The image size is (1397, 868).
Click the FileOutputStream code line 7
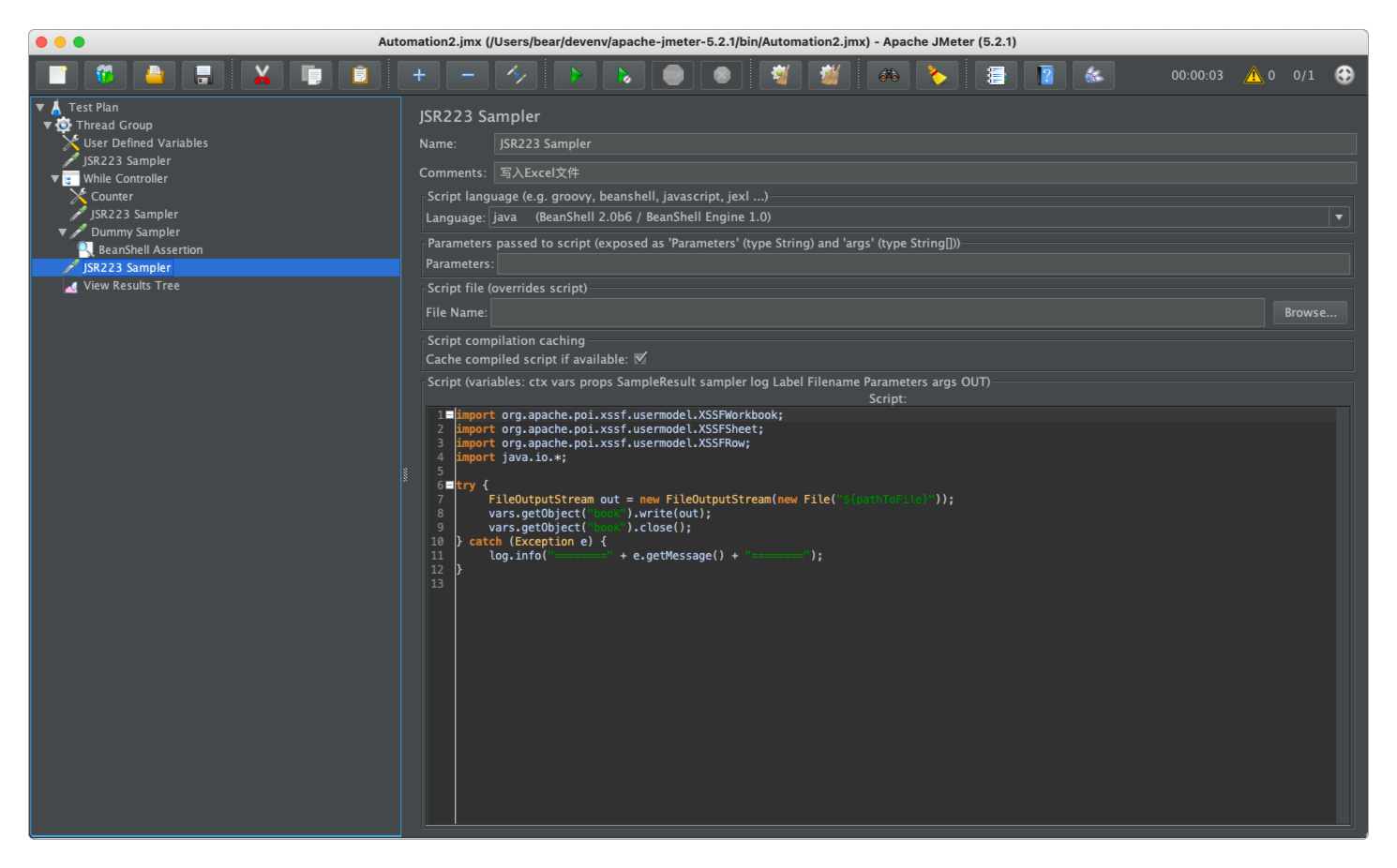[720, 499]
